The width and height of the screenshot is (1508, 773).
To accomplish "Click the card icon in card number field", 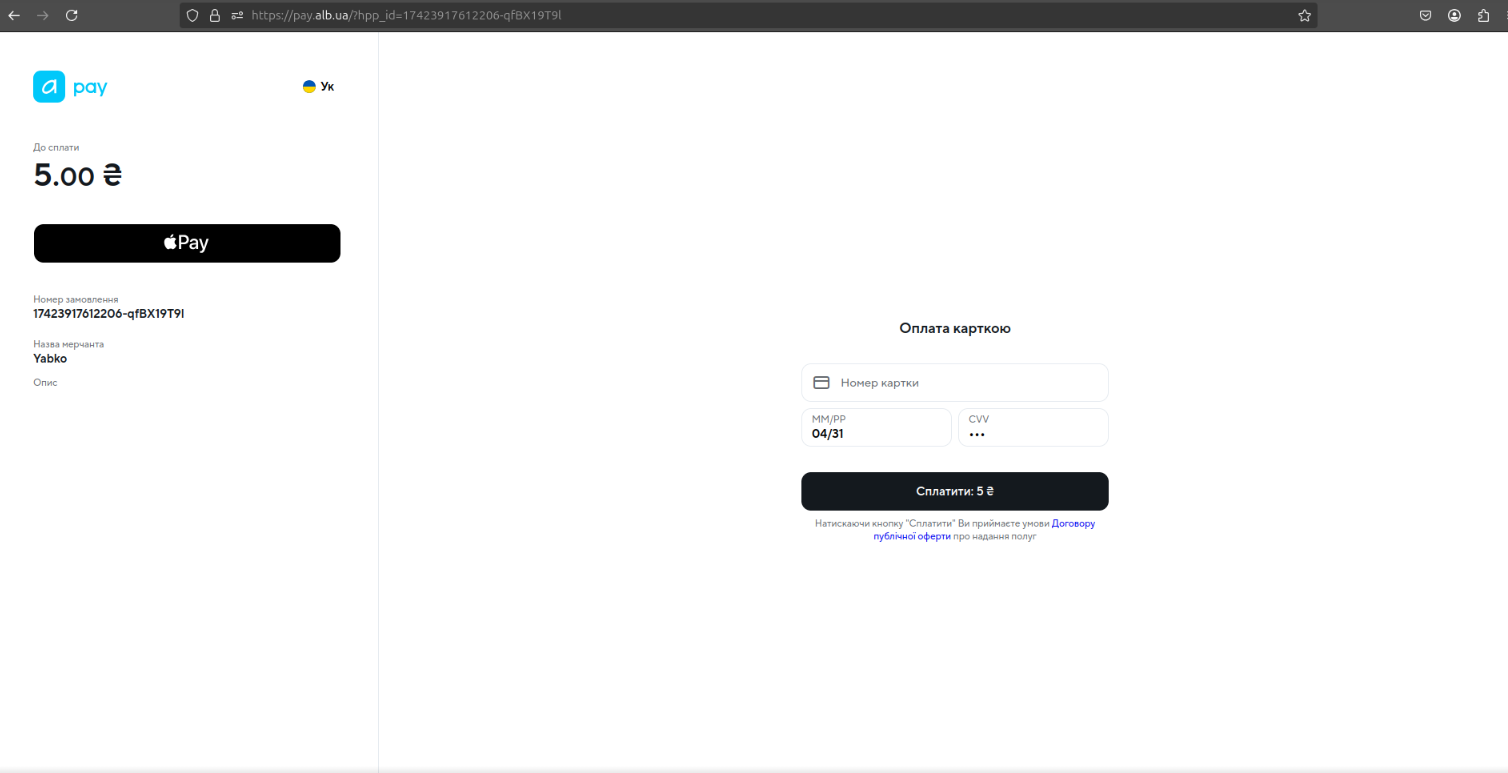I will [821, 383].
